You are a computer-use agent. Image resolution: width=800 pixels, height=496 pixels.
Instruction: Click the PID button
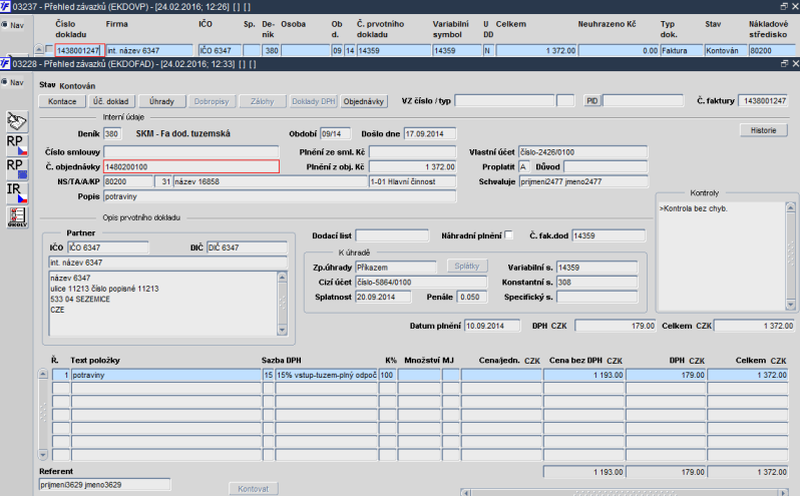click(592, 101)
